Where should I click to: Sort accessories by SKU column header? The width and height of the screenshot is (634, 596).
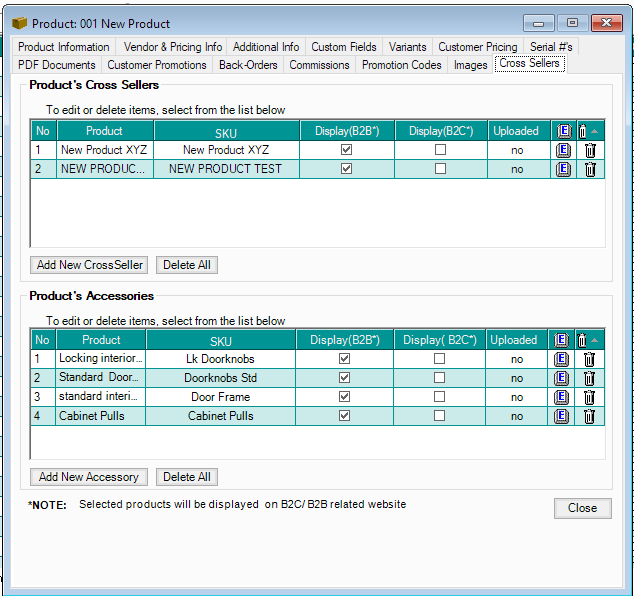click(x=220, y=340)
